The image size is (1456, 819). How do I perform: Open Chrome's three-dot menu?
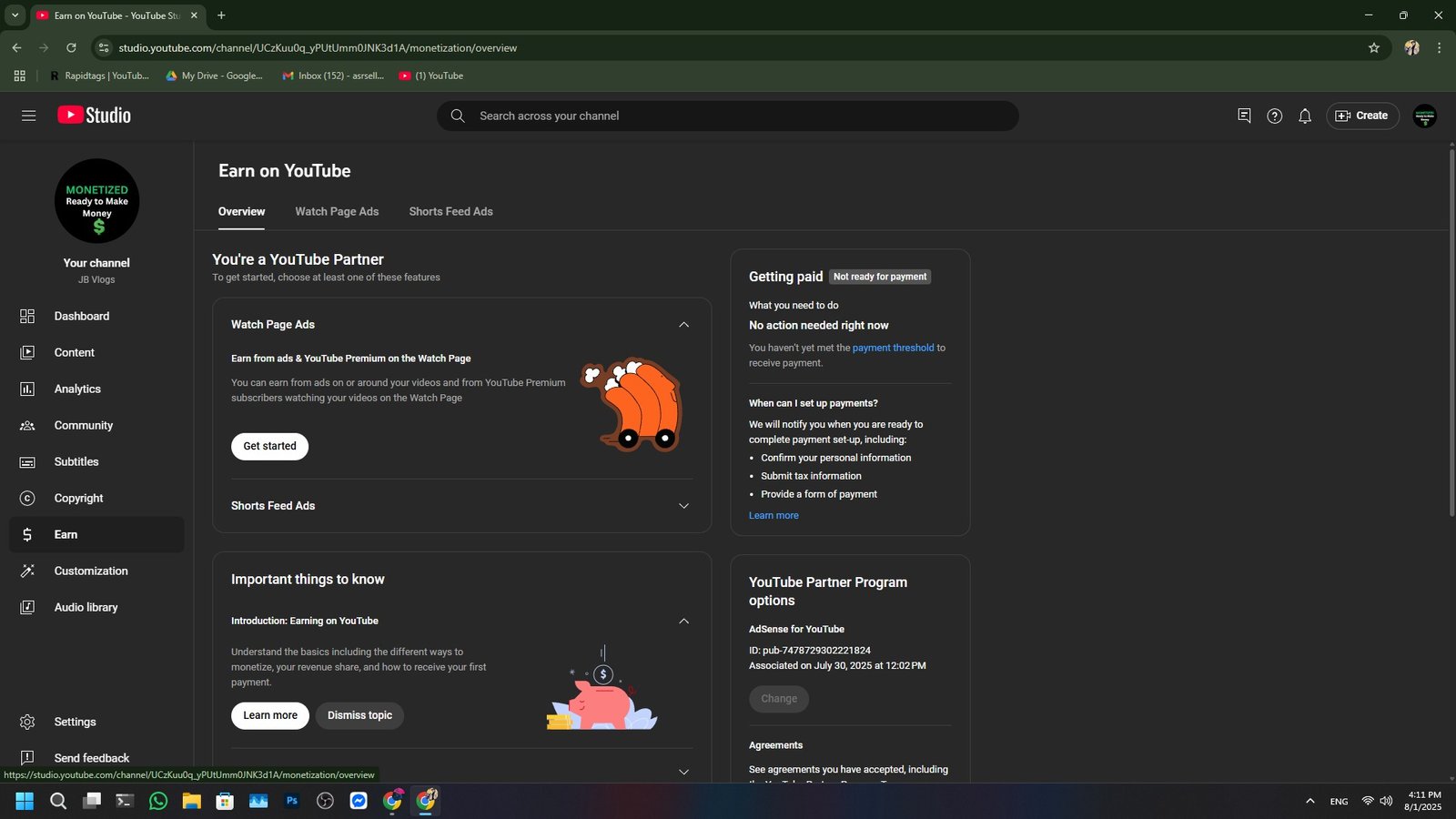1439,47
